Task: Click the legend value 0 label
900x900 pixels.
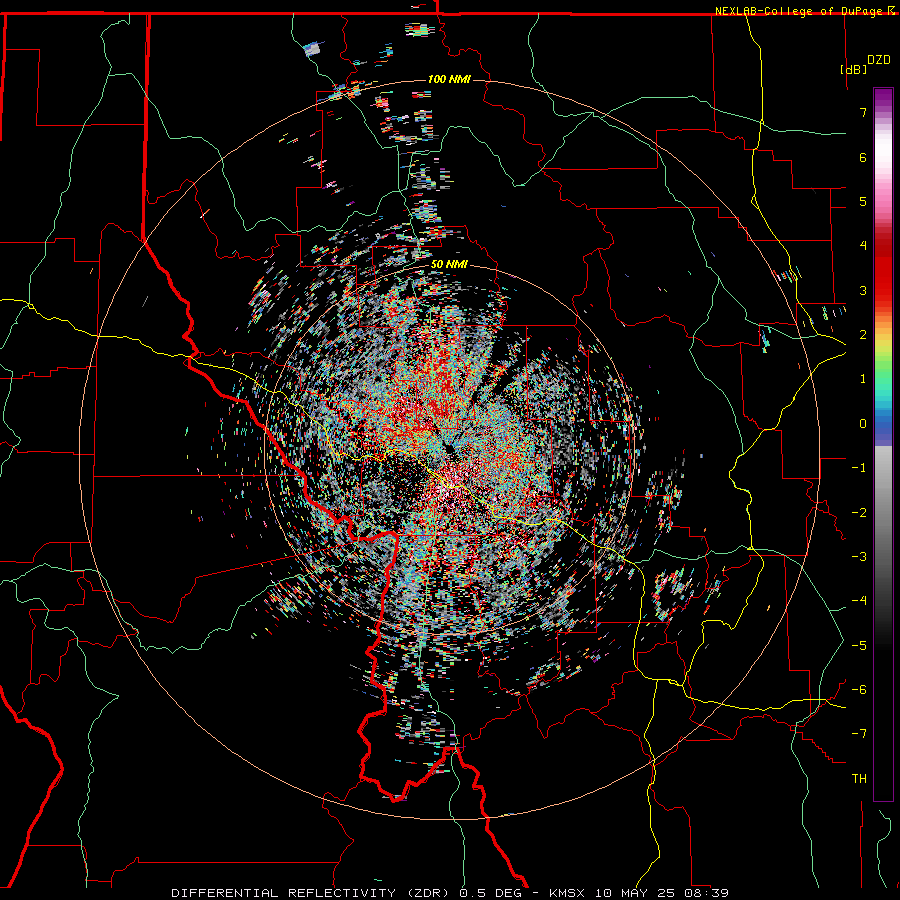Action: pyautogui.click(x=862, y=424)
